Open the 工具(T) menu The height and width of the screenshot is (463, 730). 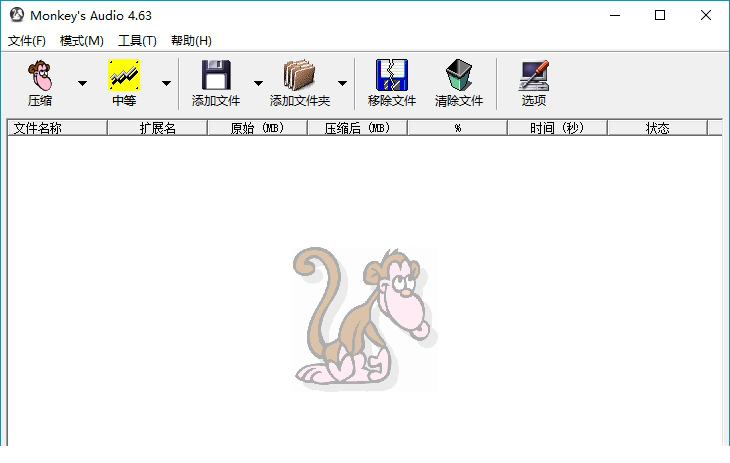pos(137,41)
